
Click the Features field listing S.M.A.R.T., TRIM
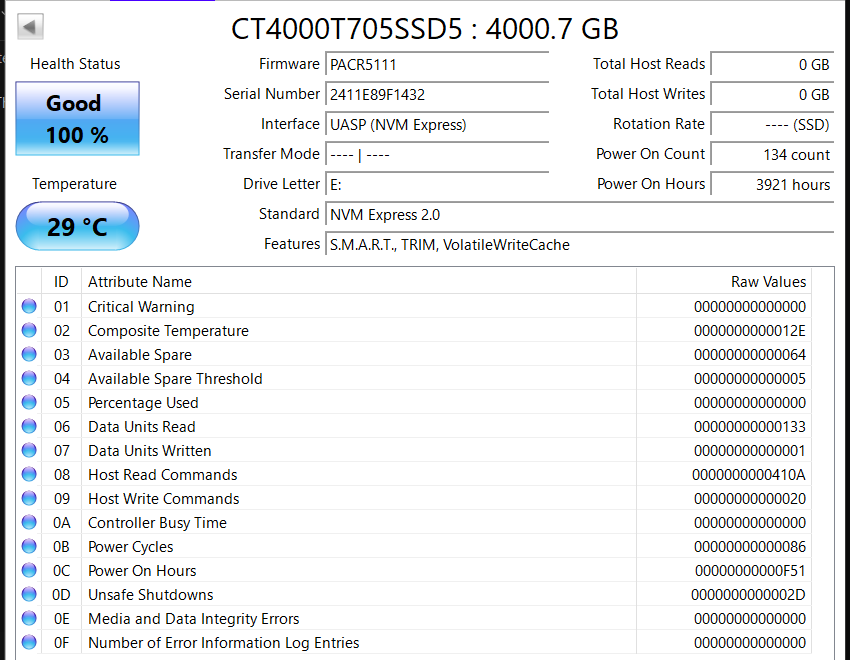point(578,244)
